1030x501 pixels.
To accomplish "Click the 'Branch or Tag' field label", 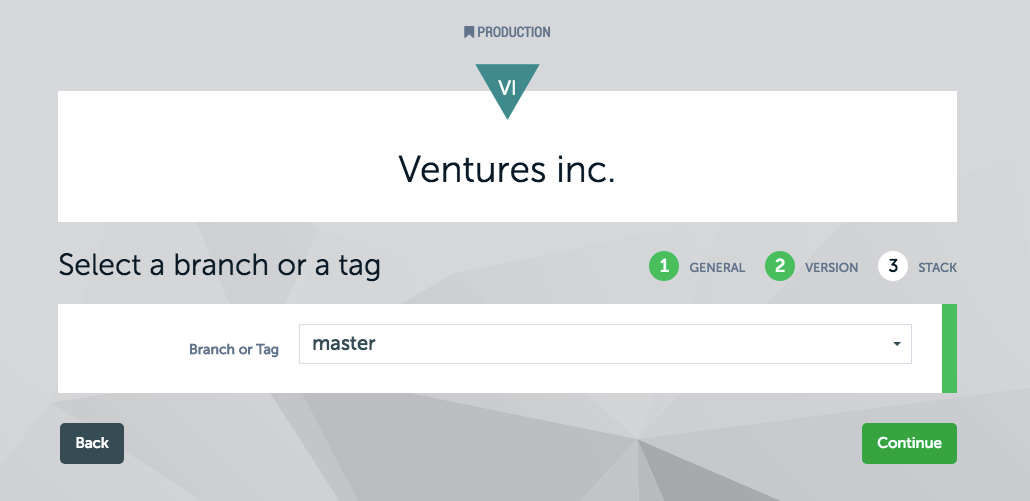I will (234, 350).
